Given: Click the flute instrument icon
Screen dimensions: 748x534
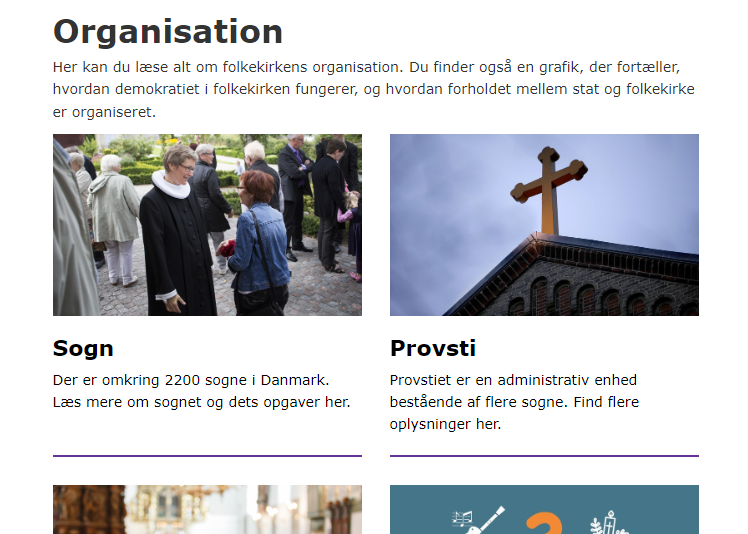Looking at the screenshot, I should tap(486, 520).
